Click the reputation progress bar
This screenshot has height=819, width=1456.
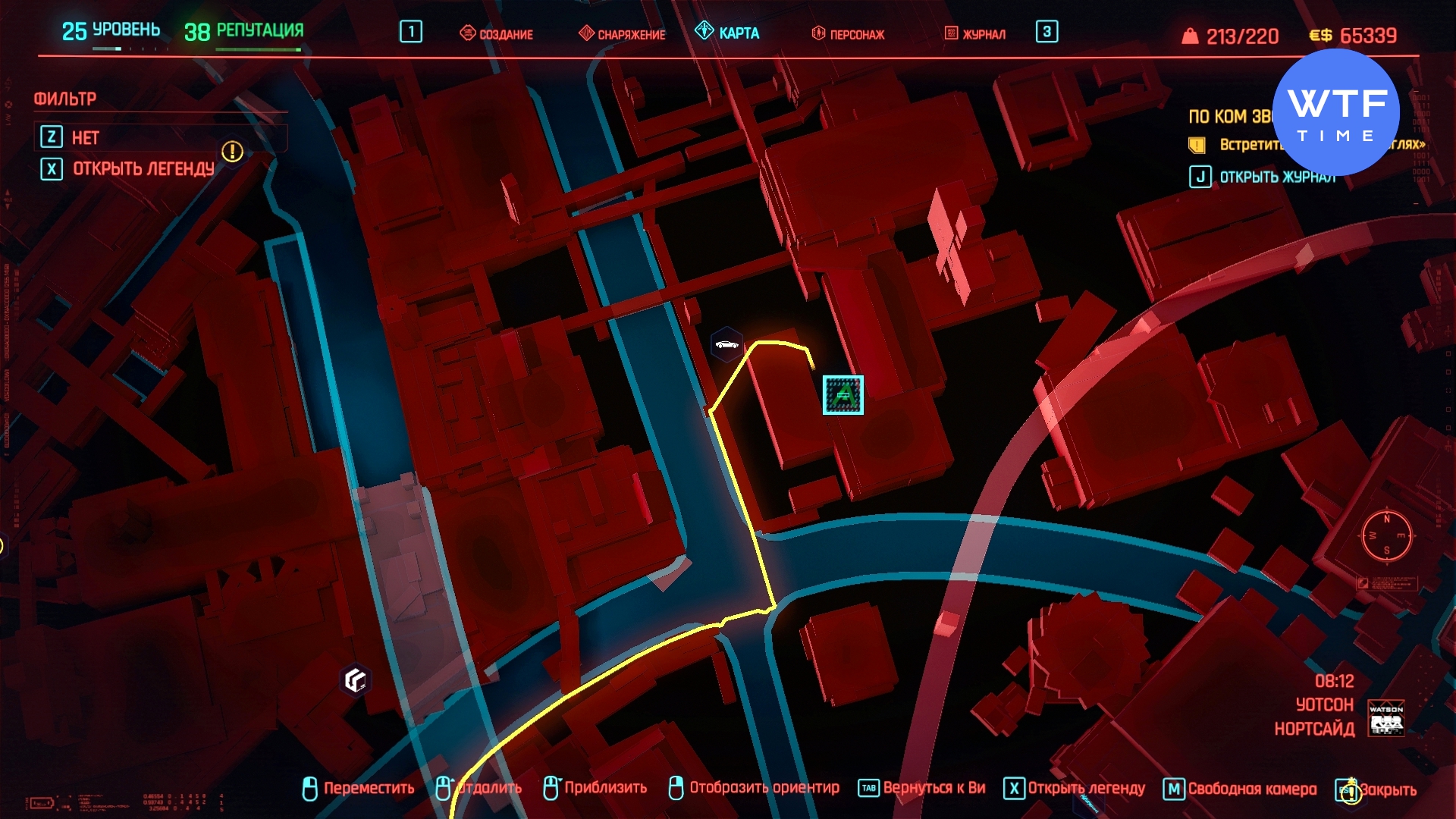(x=258, y=50)
